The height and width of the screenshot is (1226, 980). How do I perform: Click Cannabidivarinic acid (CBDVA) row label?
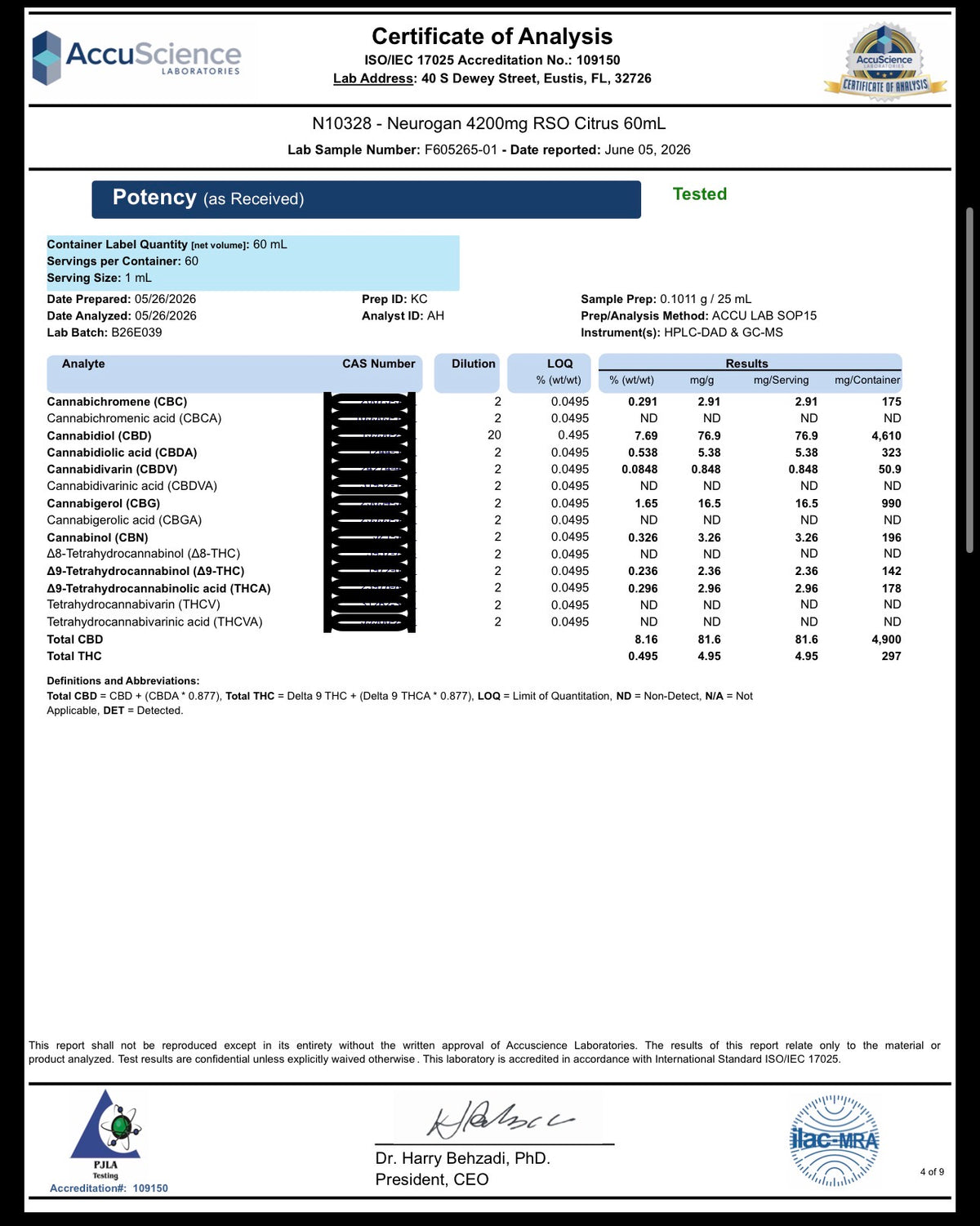pyautogui.click(x=131, y=486)
